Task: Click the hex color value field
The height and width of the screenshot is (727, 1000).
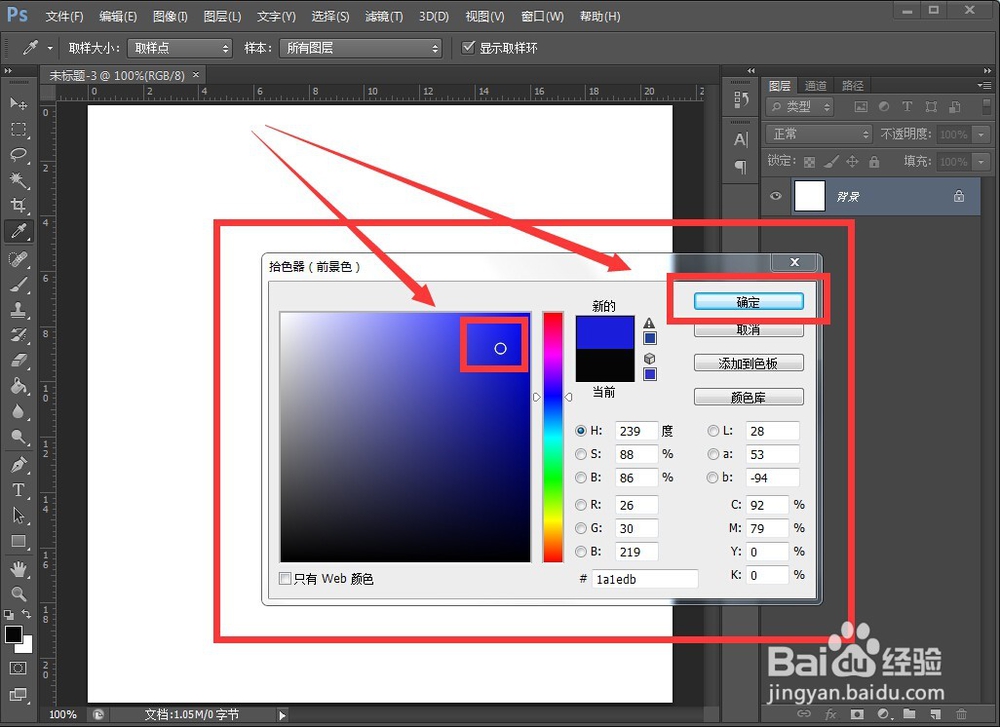Action: click(645, 579)
